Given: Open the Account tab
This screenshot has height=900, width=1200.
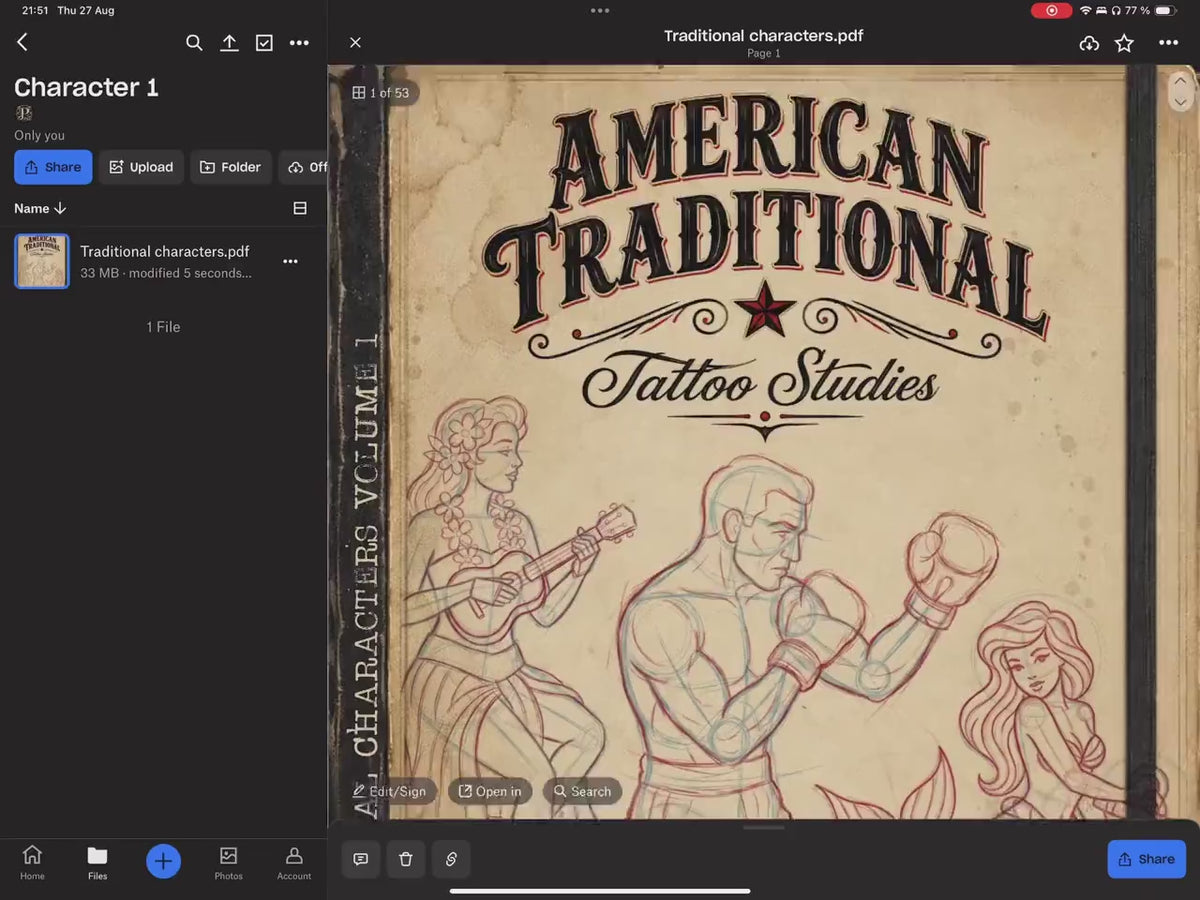Looking at the screenshot, I should click(294, 862).
